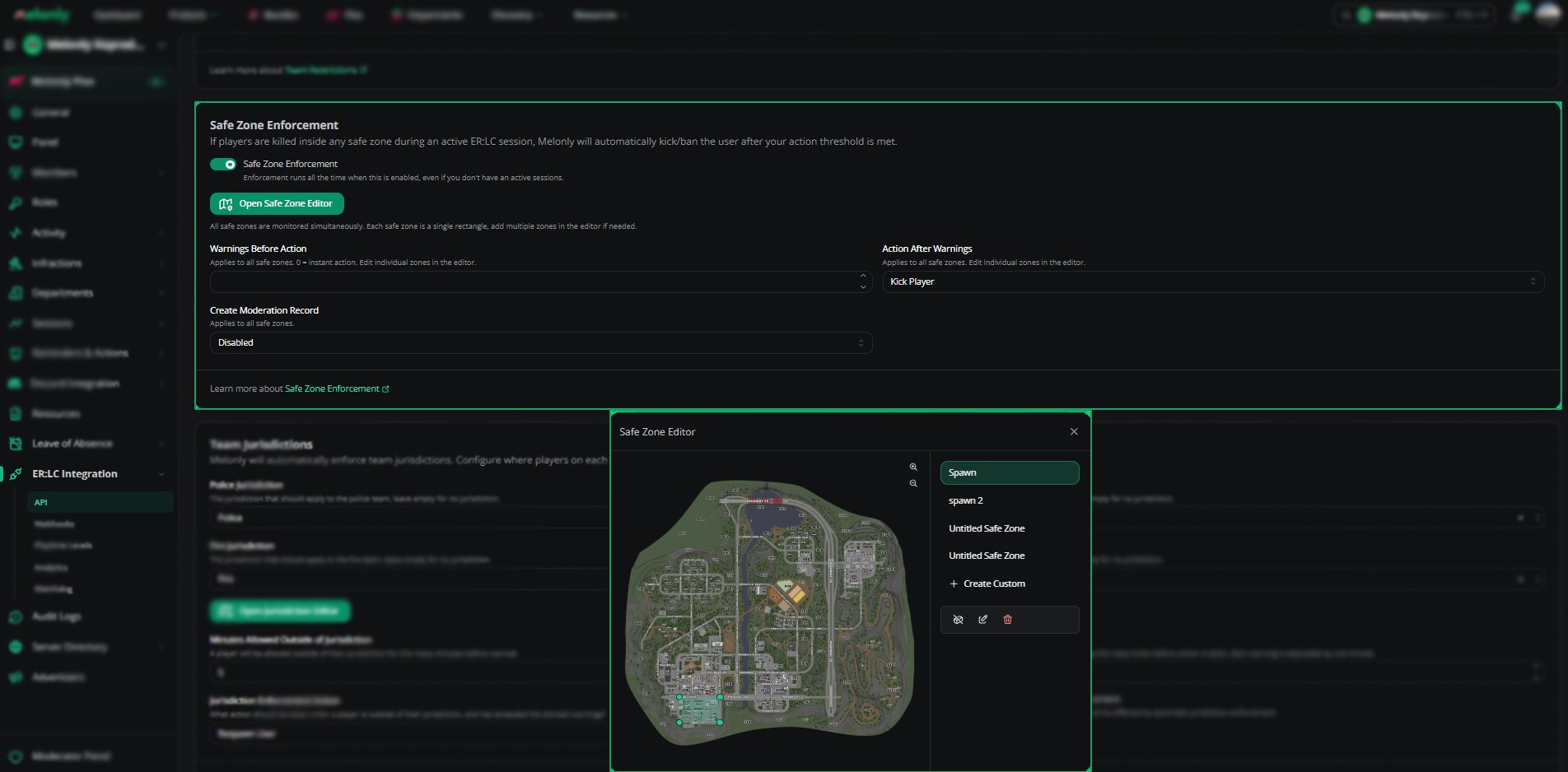Select the second Untitled Safe Zone entry
Viewport: 1568px width, 772px height.
1010,556
